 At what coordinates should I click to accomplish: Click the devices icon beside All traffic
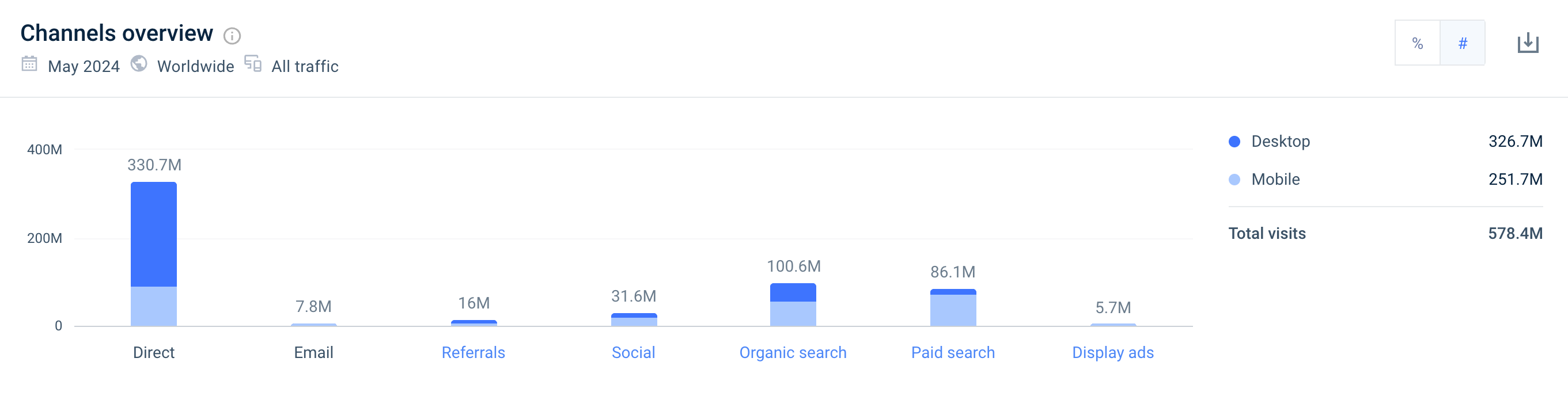tap(253, 64)
